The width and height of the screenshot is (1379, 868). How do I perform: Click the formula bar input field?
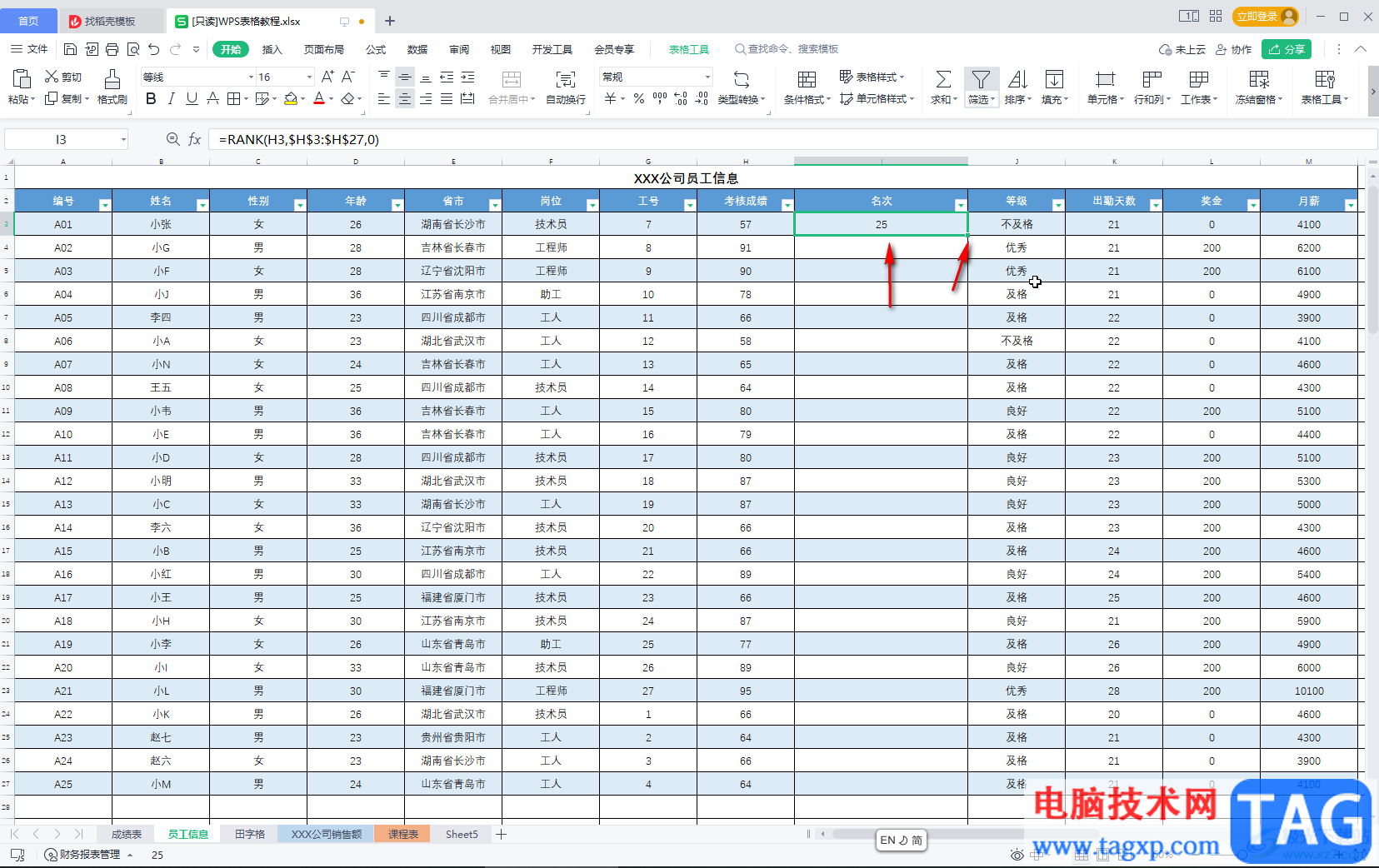click(792, 139)
